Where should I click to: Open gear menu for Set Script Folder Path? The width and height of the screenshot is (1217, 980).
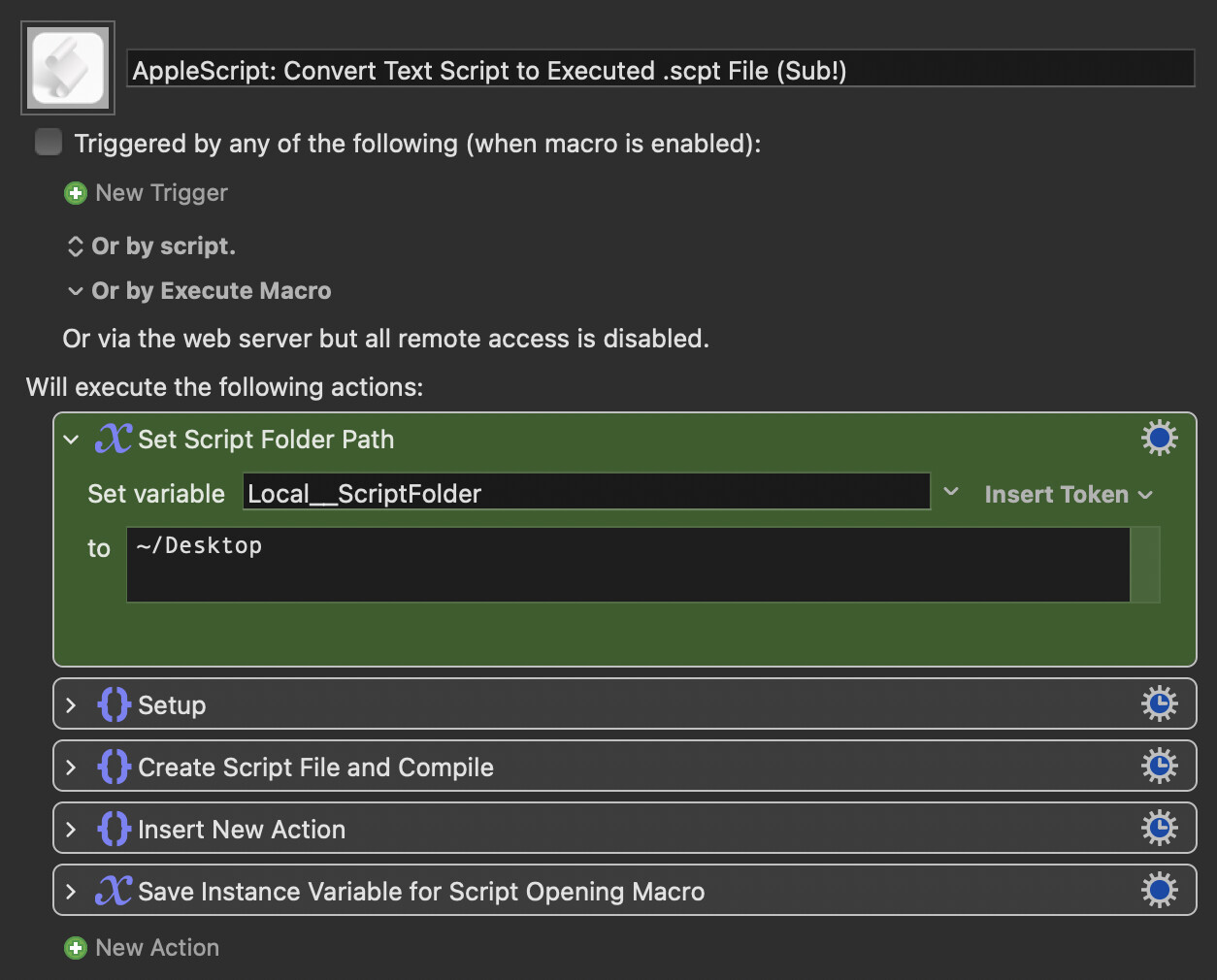point(1159,439)
